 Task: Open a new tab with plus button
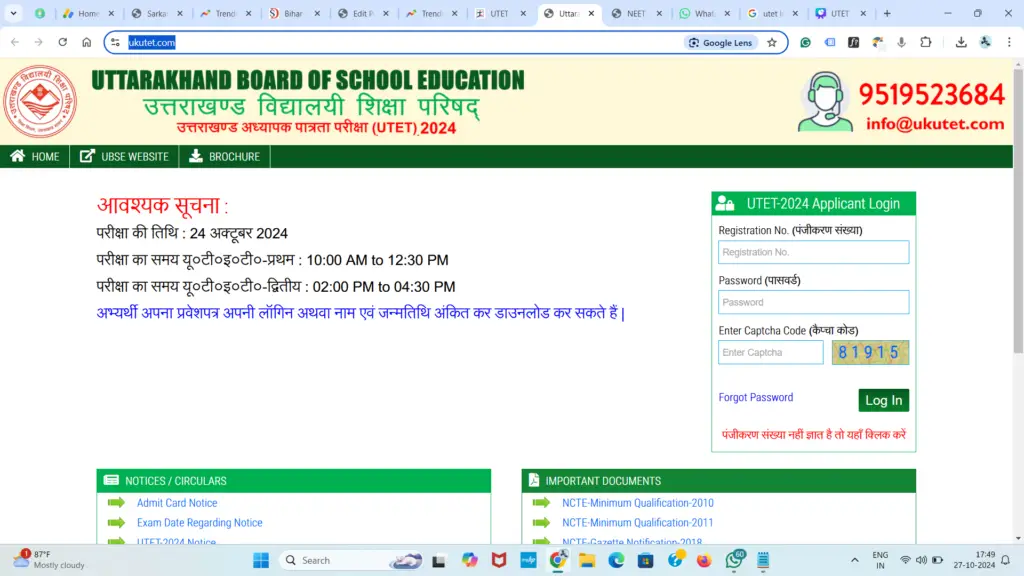(x=887, y=13)
